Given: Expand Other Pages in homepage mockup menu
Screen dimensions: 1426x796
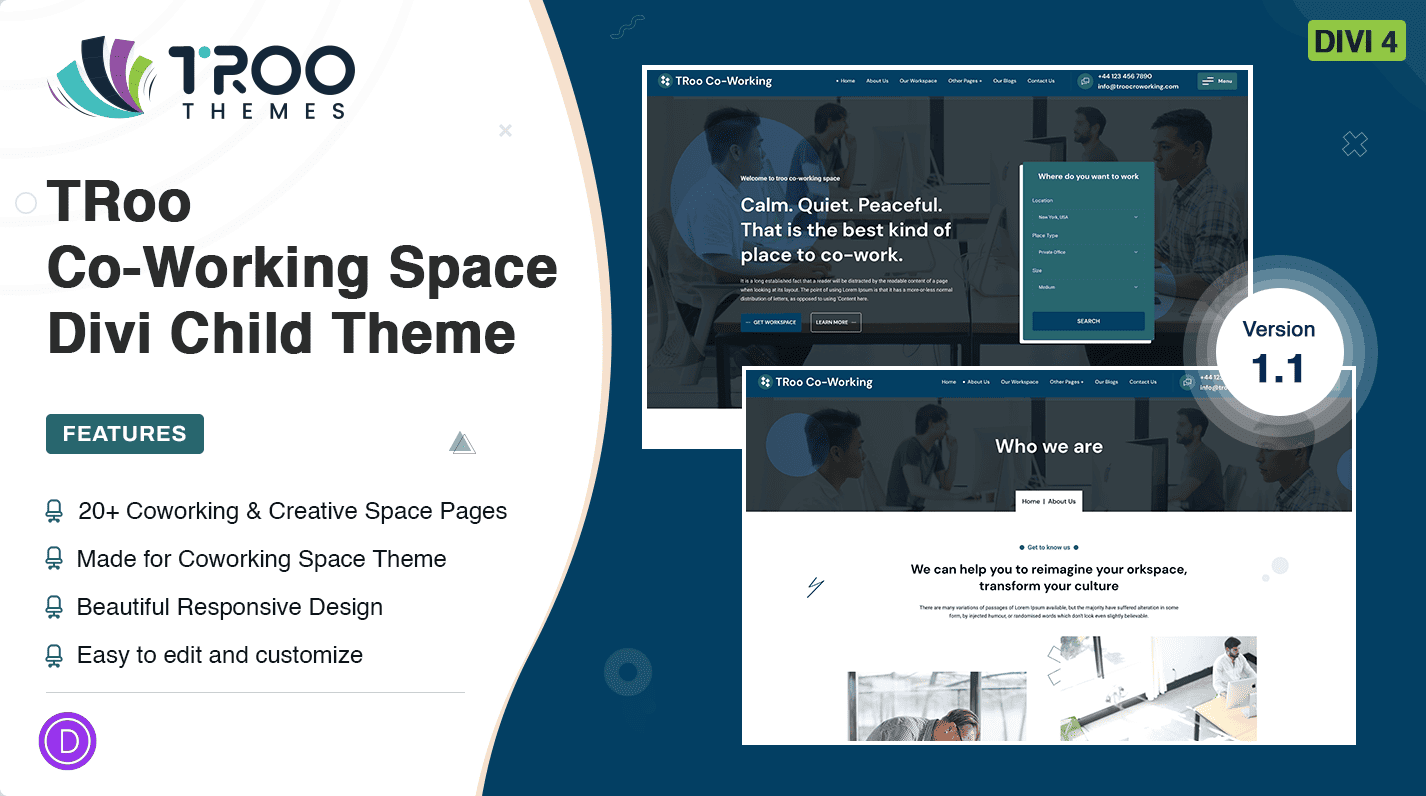Looking at the screenshot, I should point(965,81).
